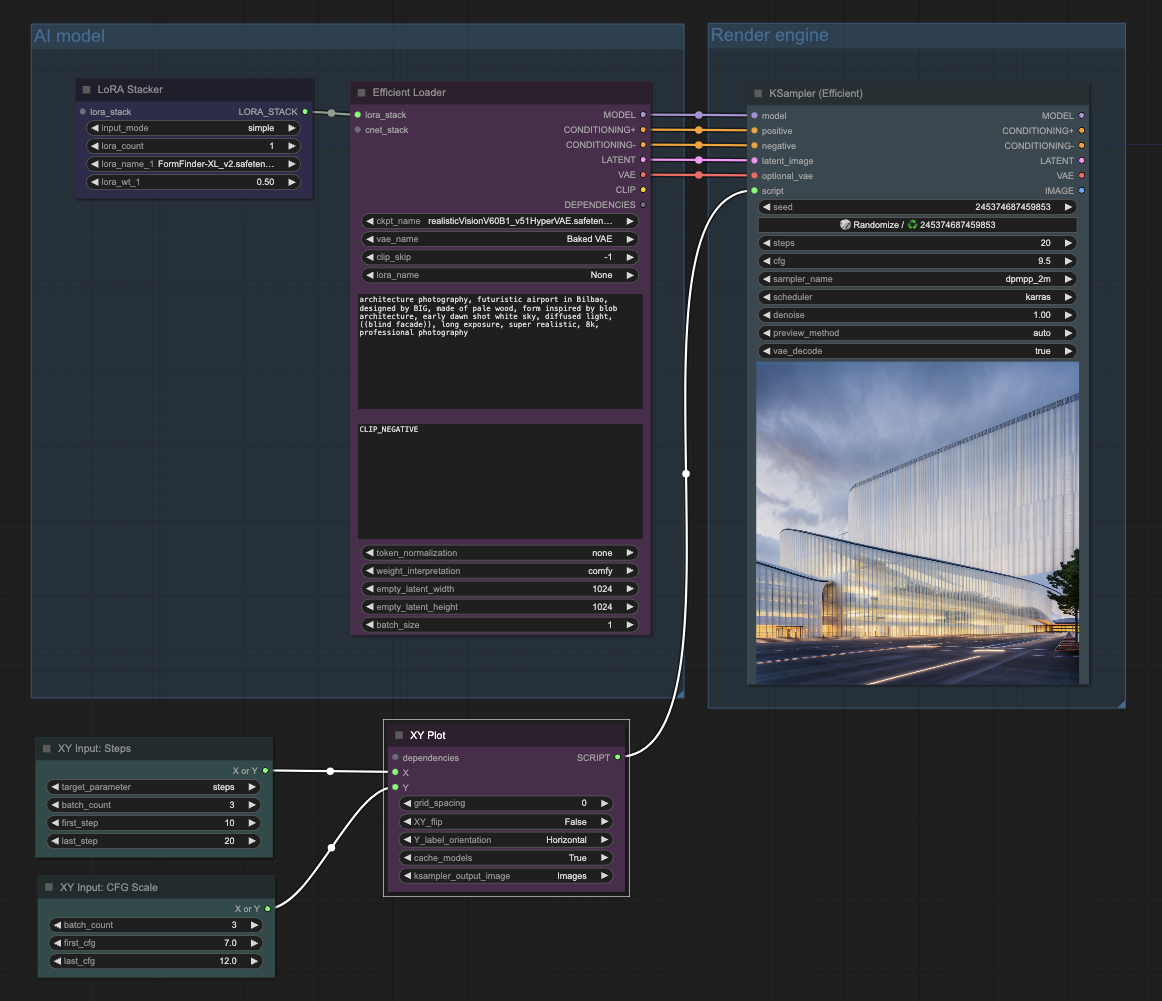Collapse the LoRA Stacker node via its title square
Image resolution: width=1162 pixels, height=1001 pixels.
point(86,90)
